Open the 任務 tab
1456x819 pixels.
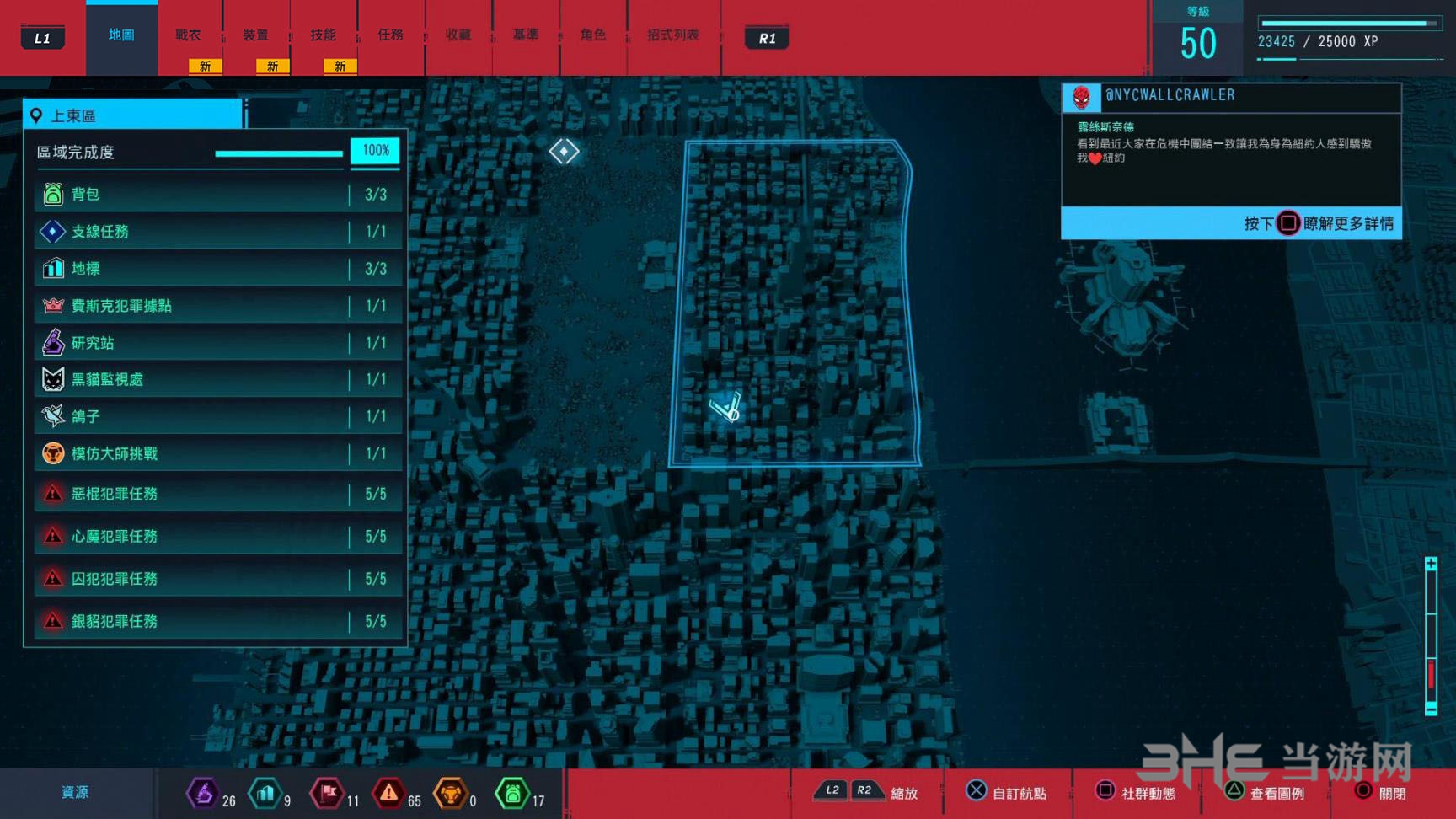(391, 35)
